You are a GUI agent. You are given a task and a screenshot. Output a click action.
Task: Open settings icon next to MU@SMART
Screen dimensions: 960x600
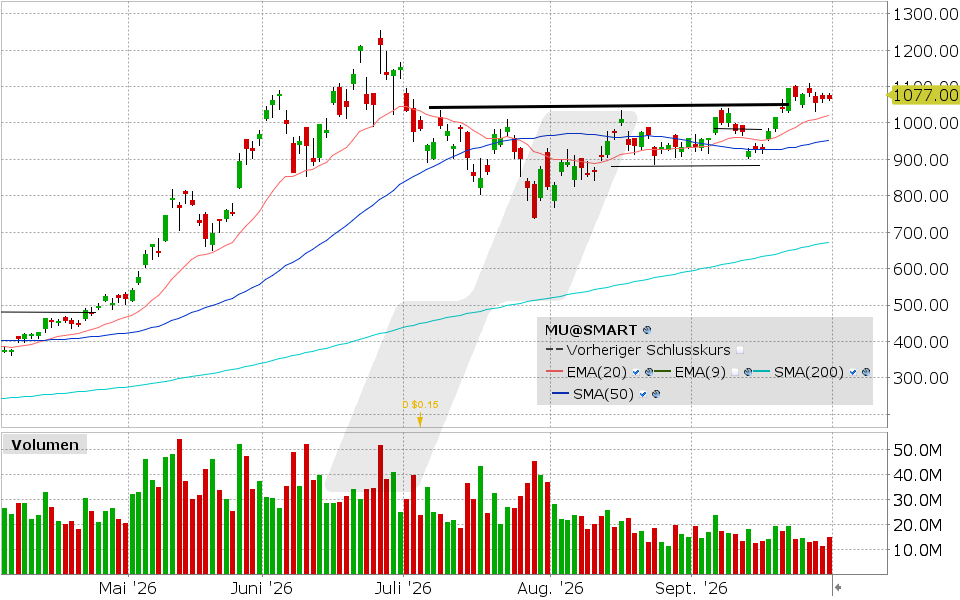(647, 330)
